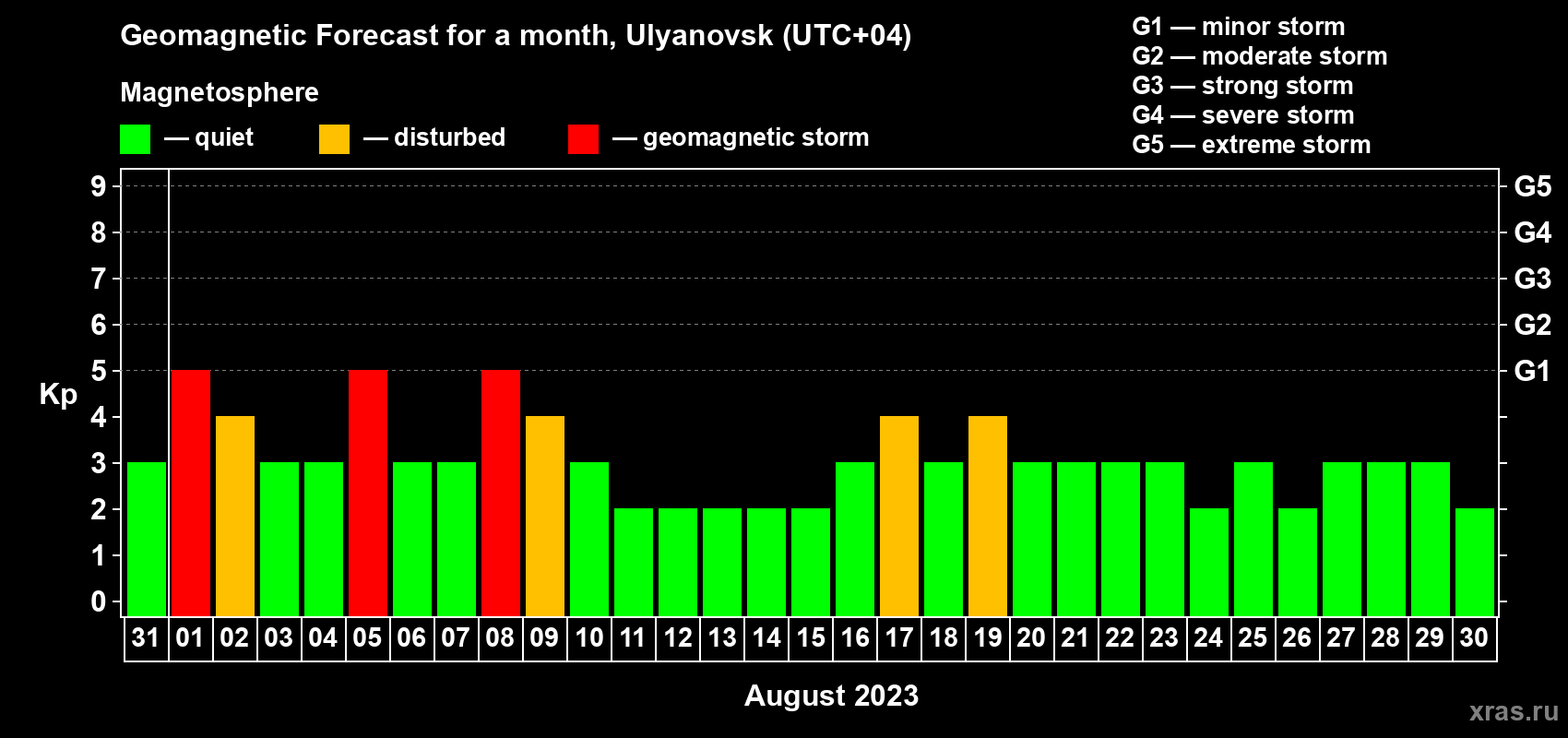Viewport: 1568px width, 738px height.
Task: Click the orange bar for day 09
Action: (x=545, y=516)
